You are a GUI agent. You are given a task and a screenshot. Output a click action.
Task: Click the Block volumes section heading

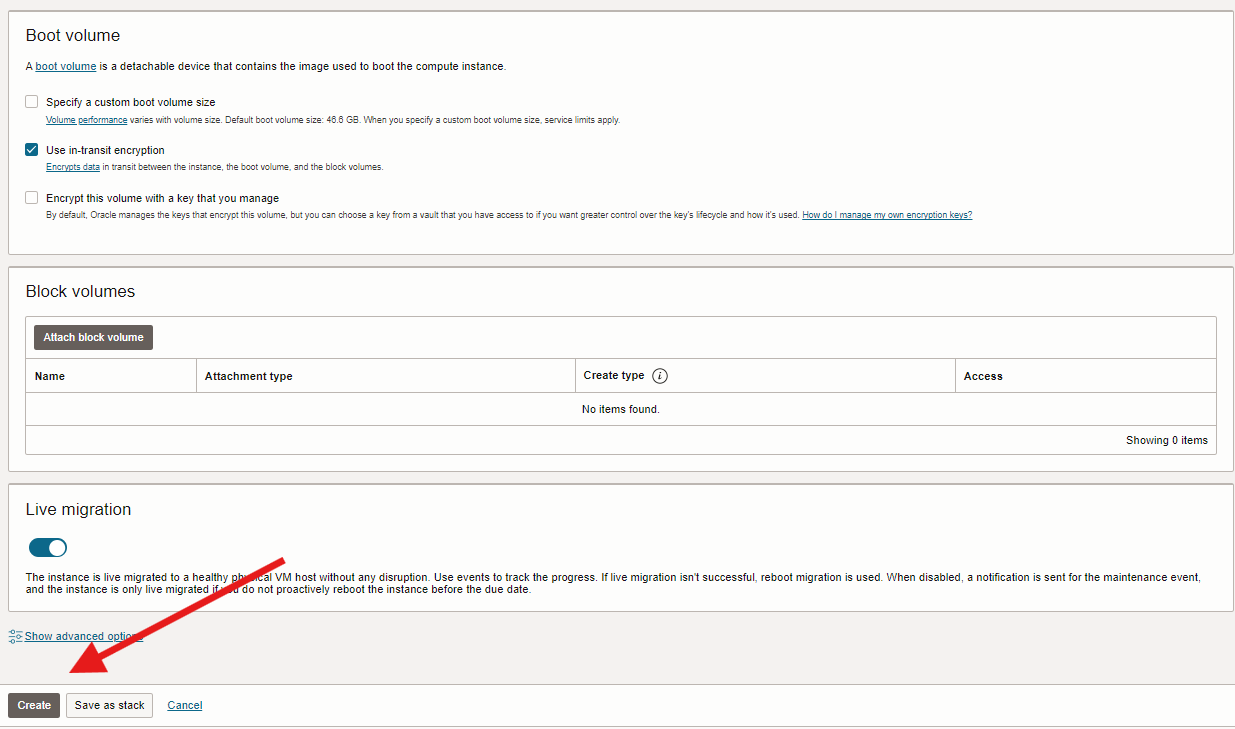pyautogui.click(x=80, y=291)
